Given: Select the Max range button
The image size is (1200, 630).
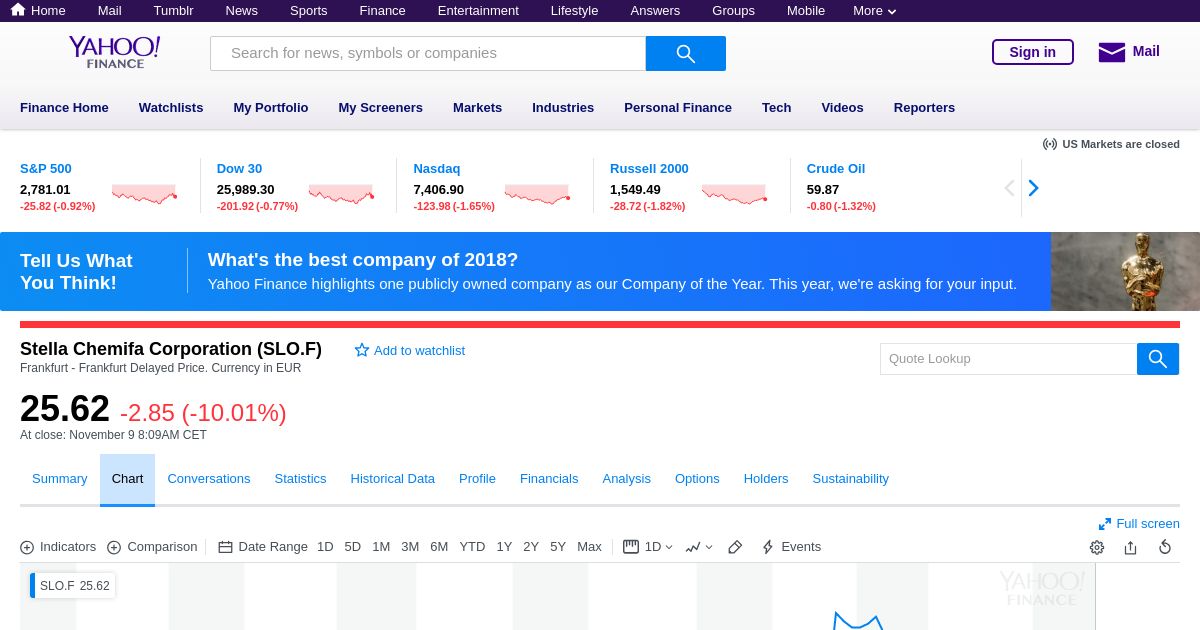Looking at the screenshot, I should click(589, 547).
